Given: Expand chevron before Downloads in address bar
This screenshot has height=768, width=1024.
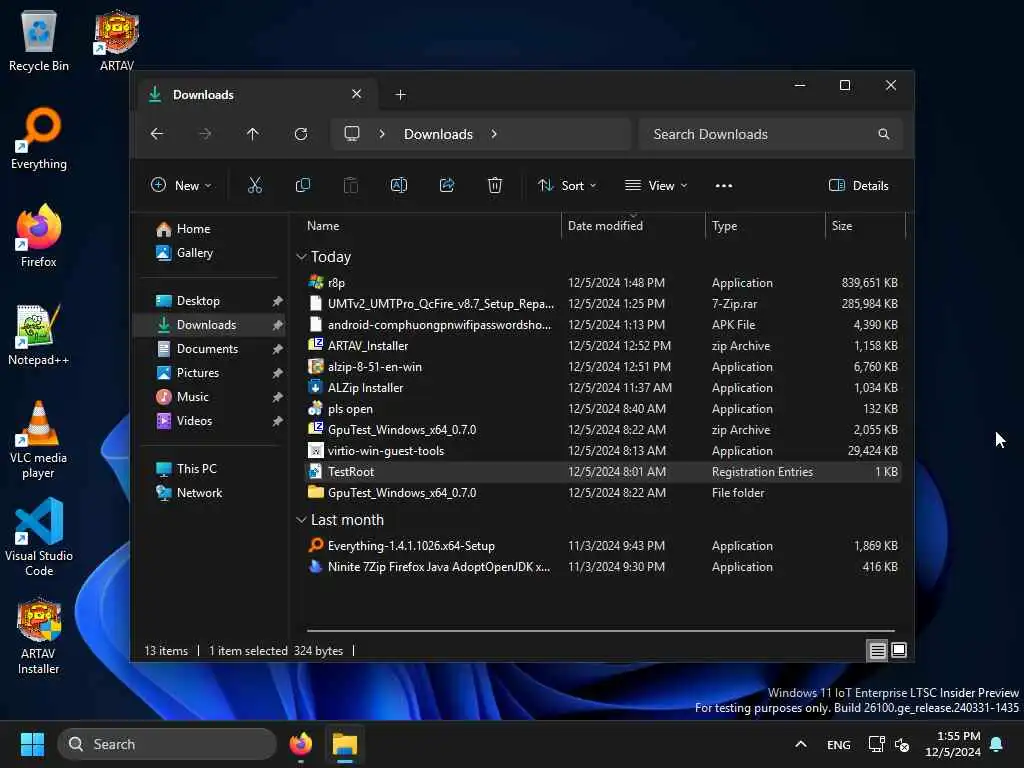Looking at the screenshot, I should click(382, 134).
